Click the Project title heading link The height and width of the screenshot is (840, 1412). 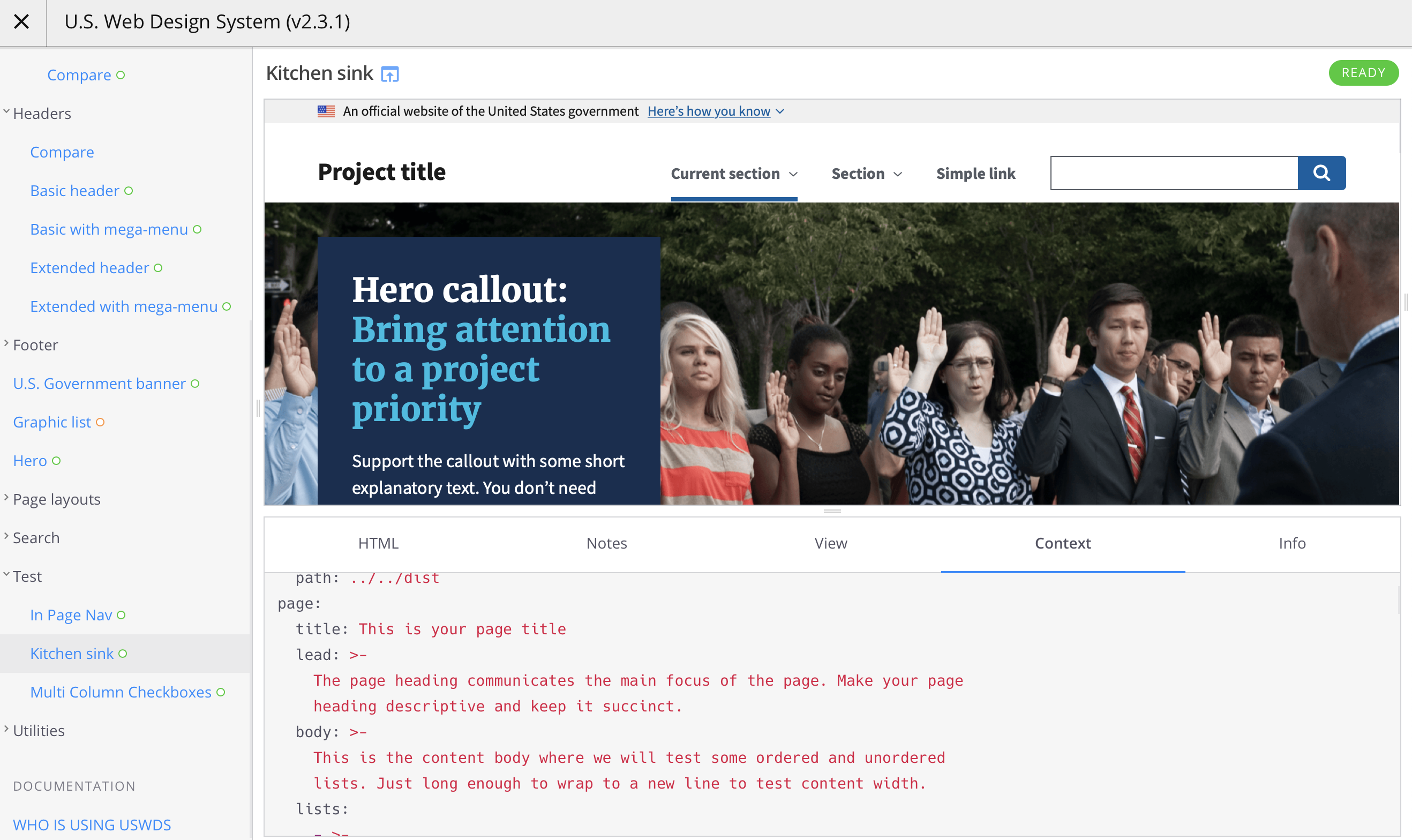(381, 172)
